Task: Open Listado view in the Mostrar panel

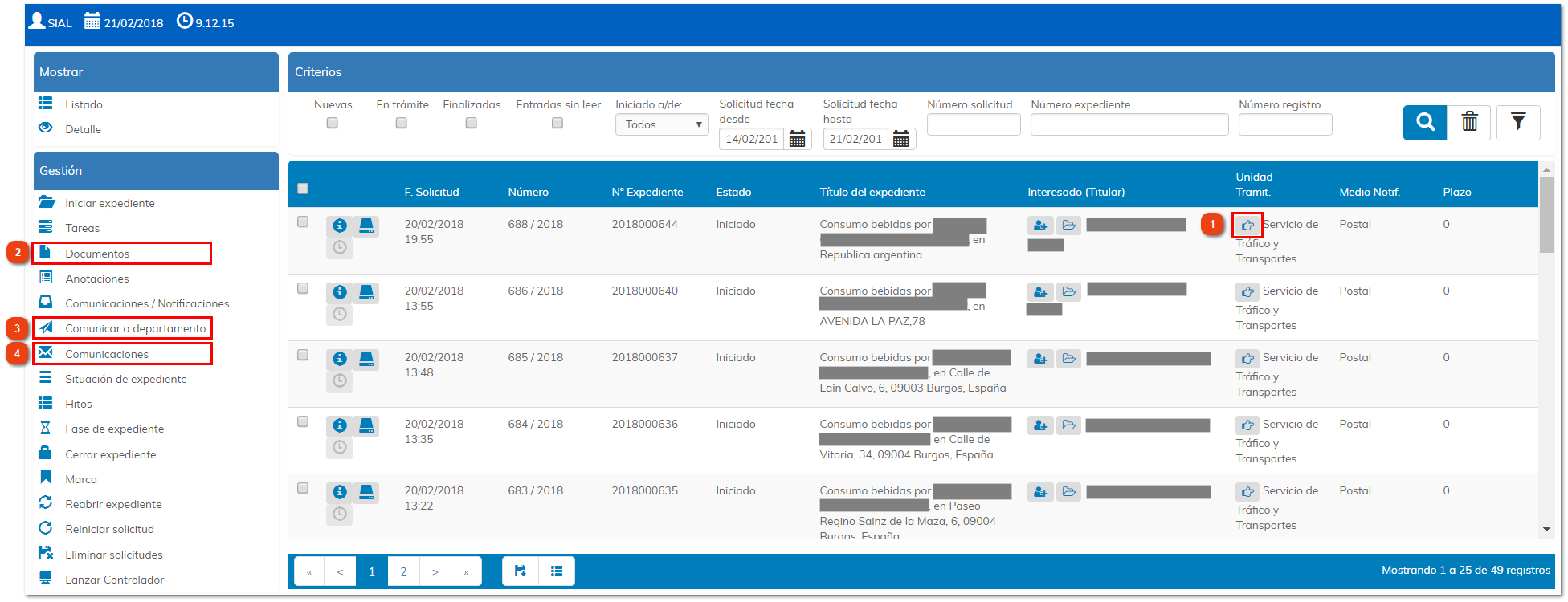Action: (84, 104)
